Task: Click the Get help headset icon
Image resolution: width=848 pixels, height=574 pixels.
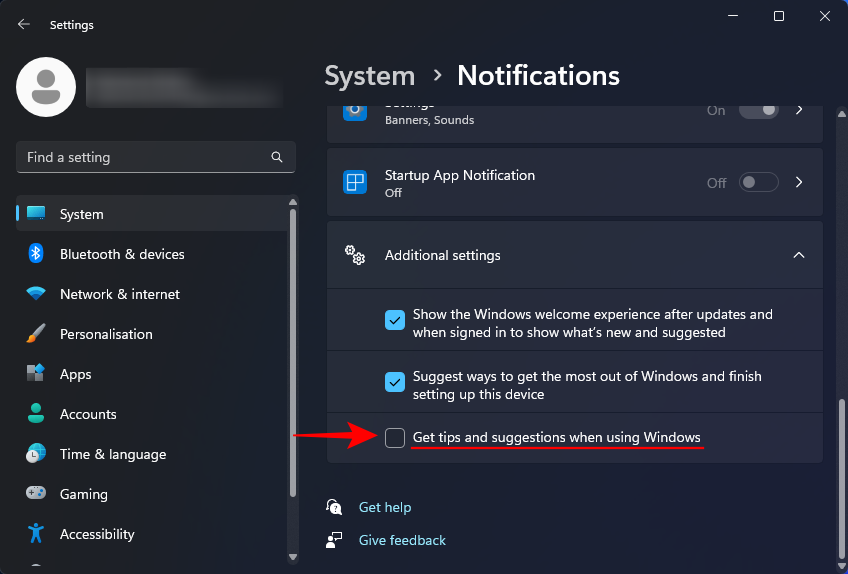Action: pyautogui.click(x=334, y=507)
